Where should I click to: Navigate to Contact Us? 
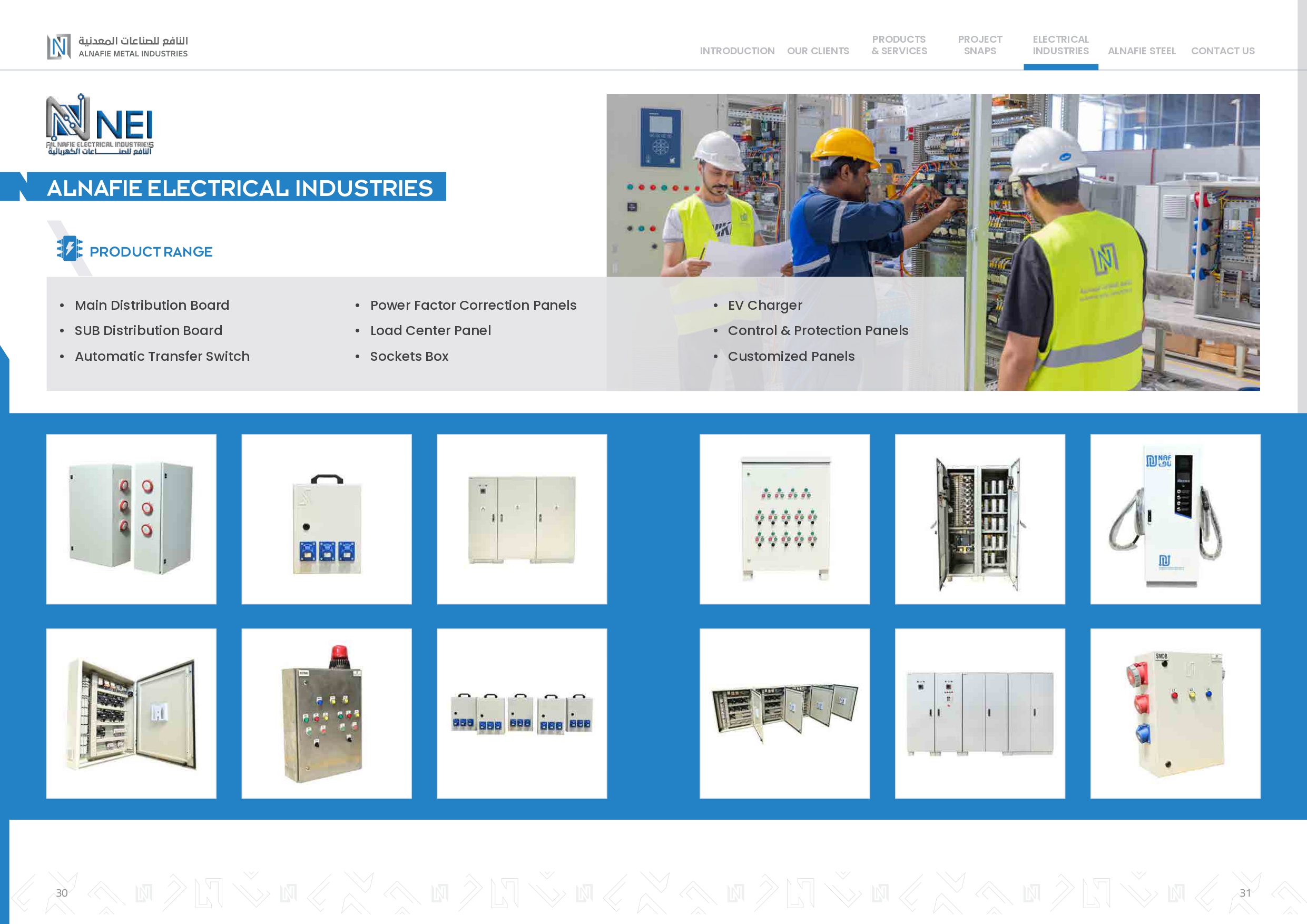(x=1222, y=51)
